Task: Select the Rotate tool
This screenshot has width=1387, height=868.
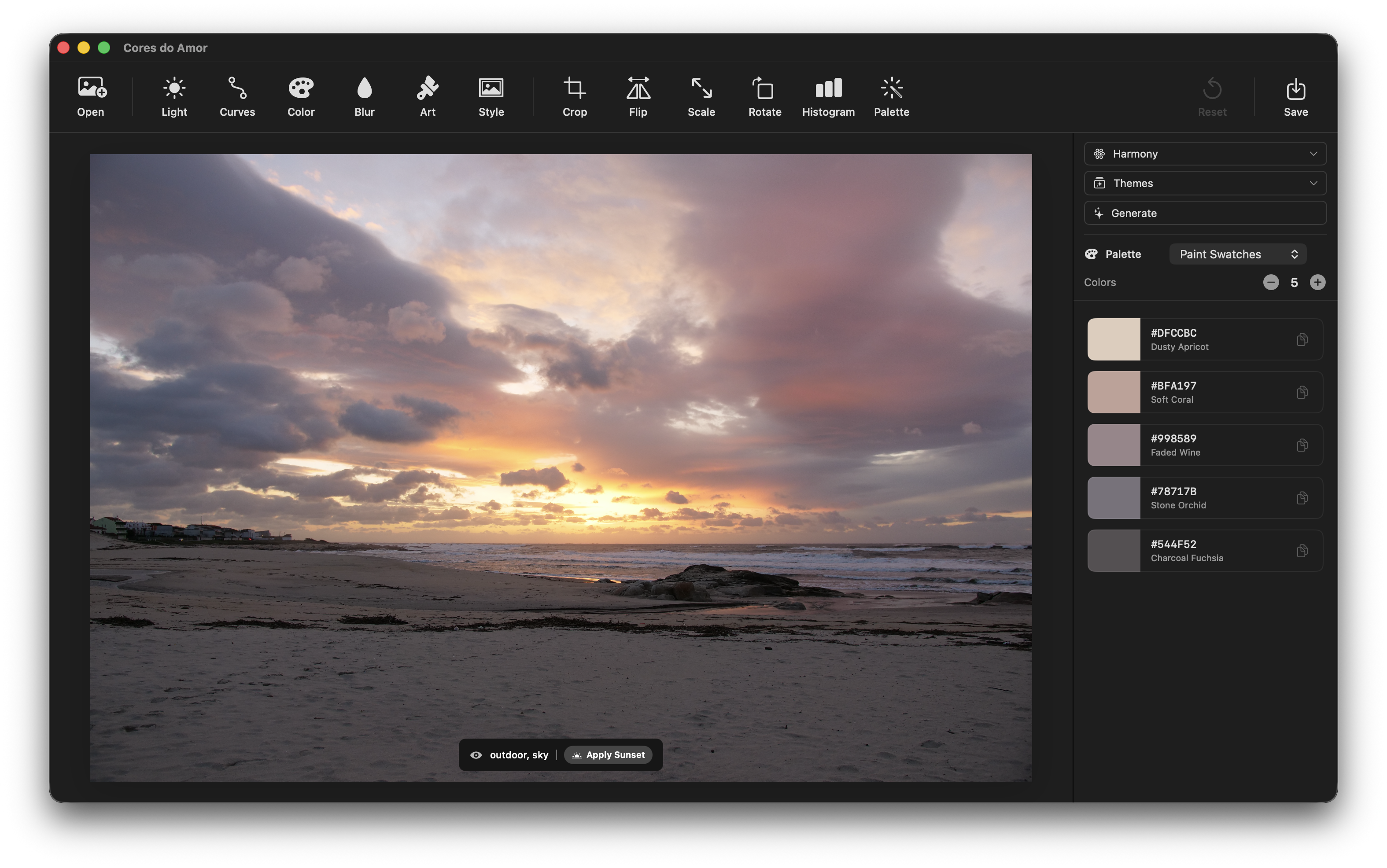Action: point(764,96)
